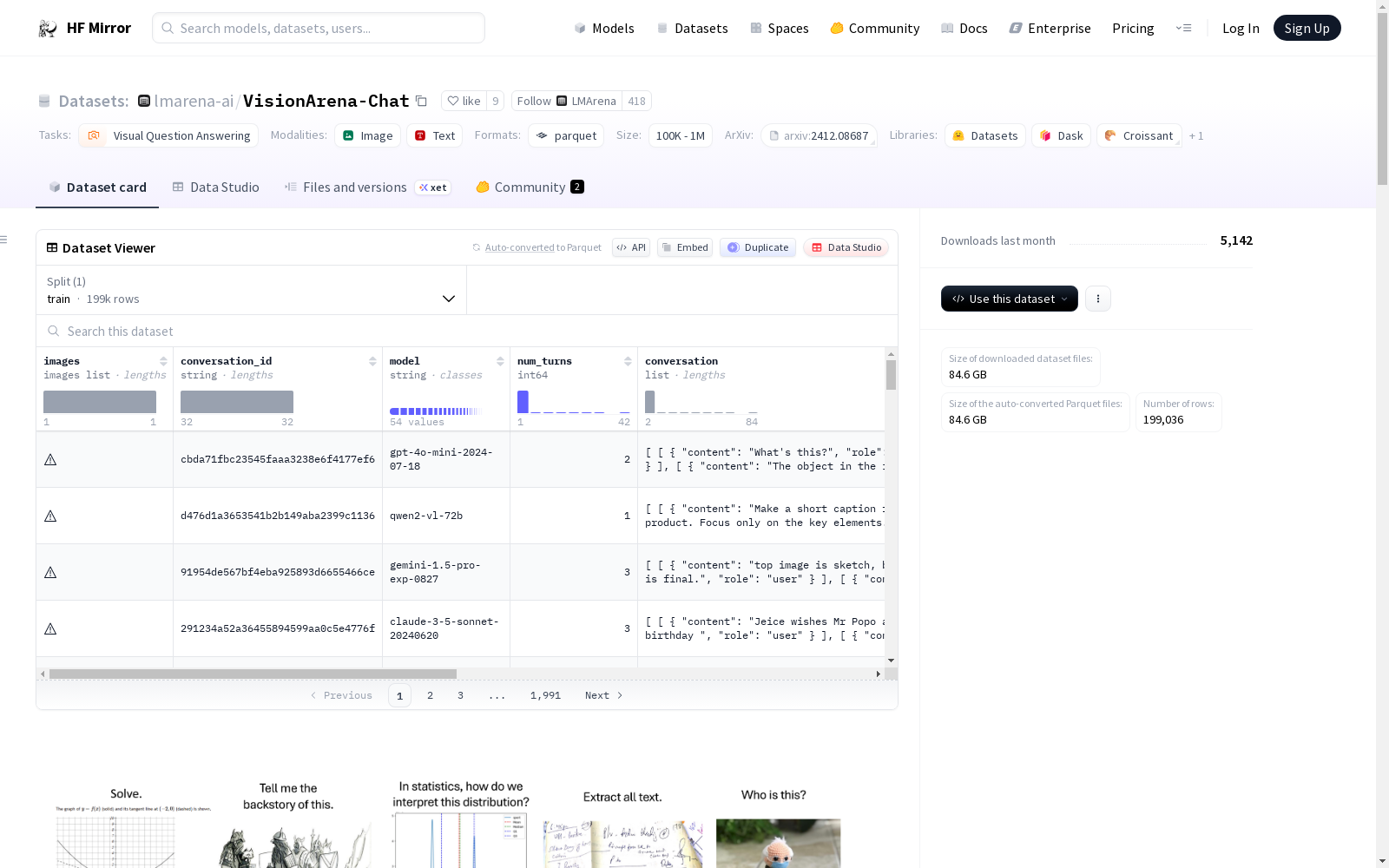This screenshot has width=1389, height=868.
Task: Click the Search this dataset field
Action: 467,331
